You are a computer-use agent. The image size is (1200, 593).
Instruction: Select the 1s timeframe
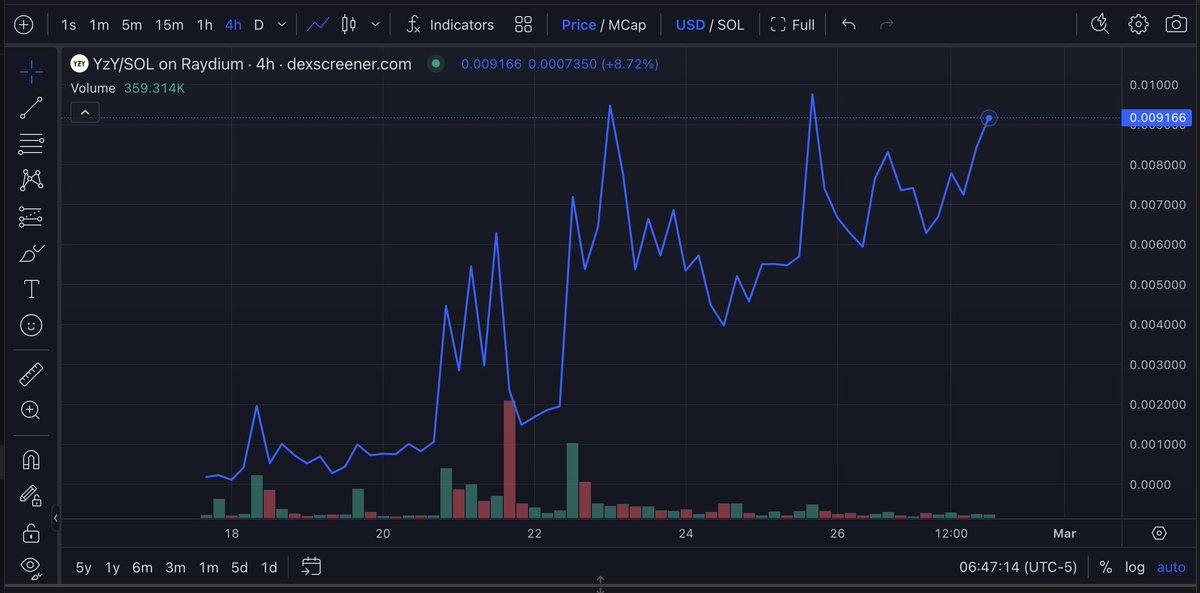pyautogui.click(x=68, y=24)
